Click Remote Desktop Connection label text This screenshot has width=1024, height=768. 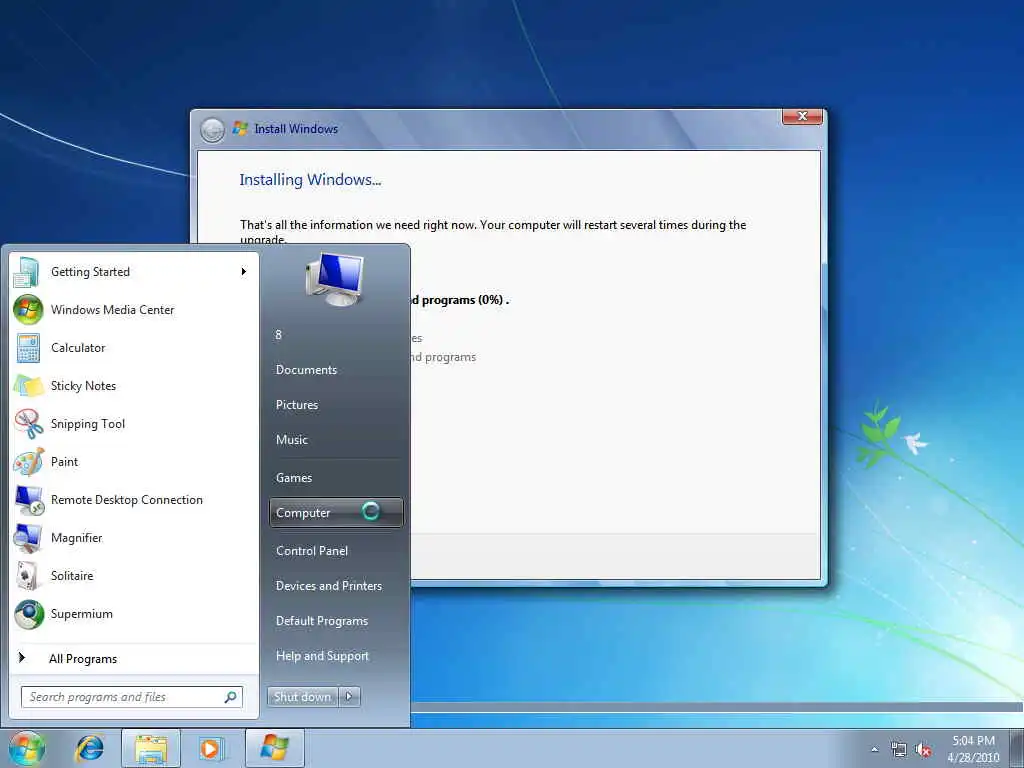pos(127,500)
